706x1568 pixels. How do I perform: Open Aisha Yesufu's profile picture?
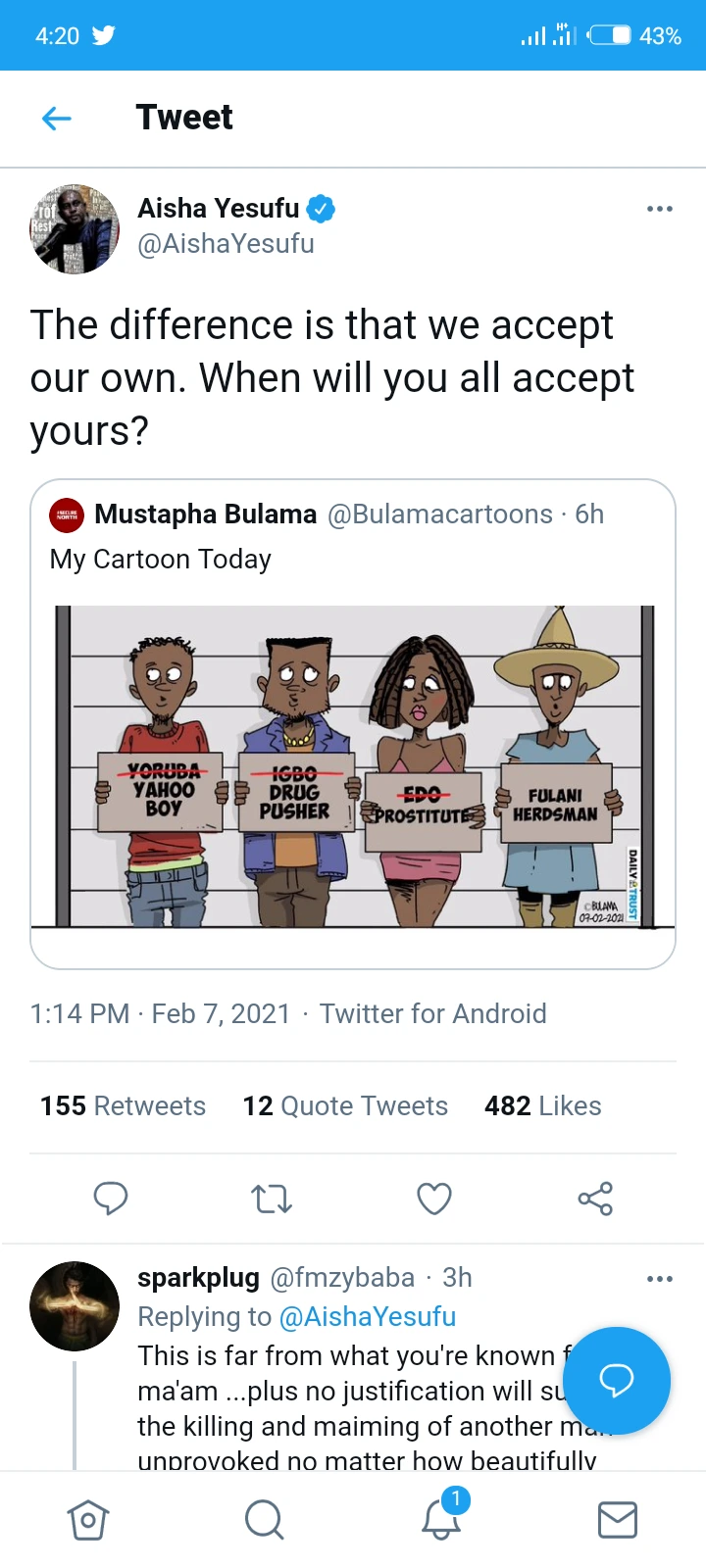(75, 229)
